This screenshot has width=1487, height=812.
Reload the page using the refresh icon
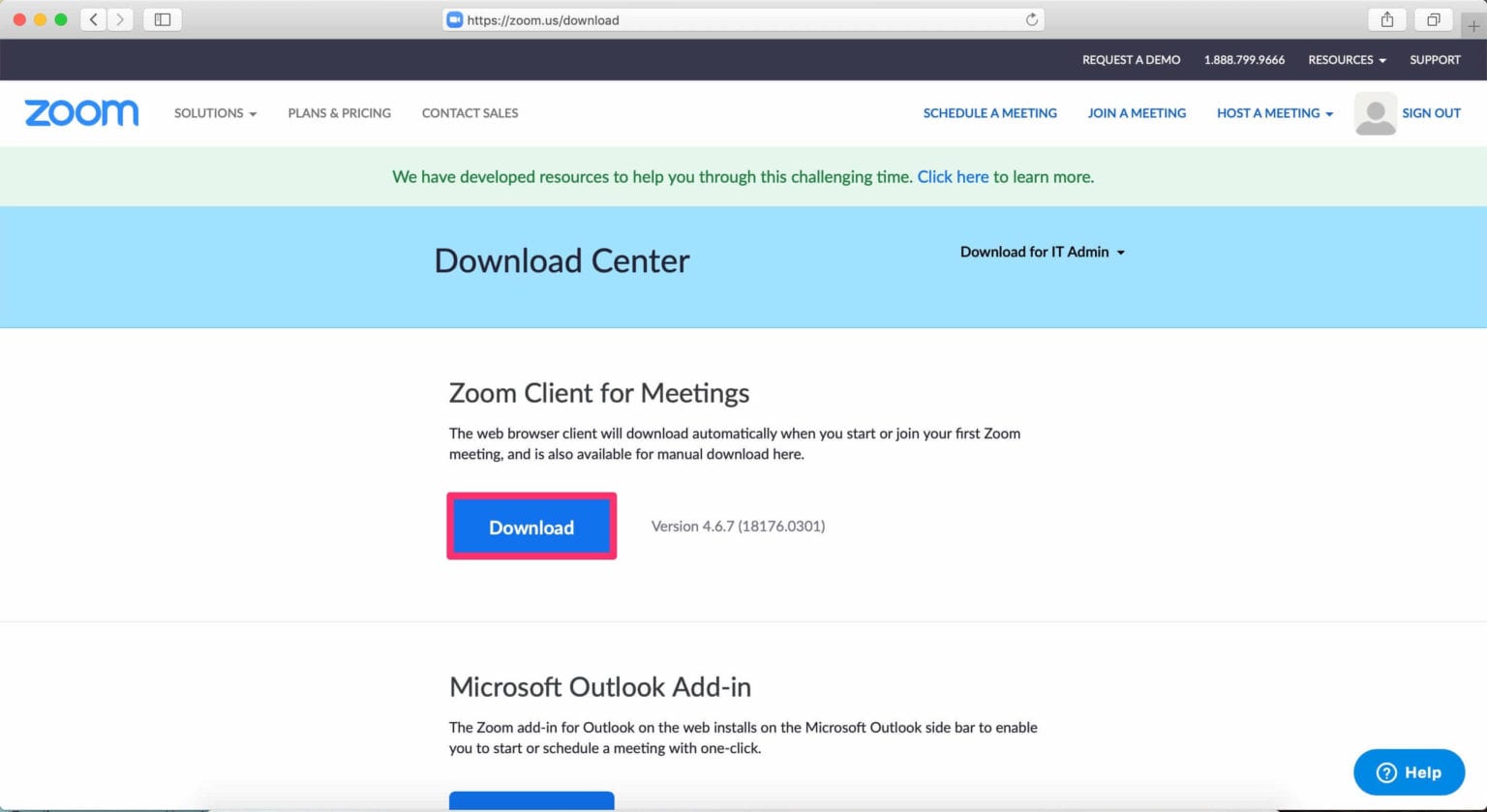coord(1031,19)
